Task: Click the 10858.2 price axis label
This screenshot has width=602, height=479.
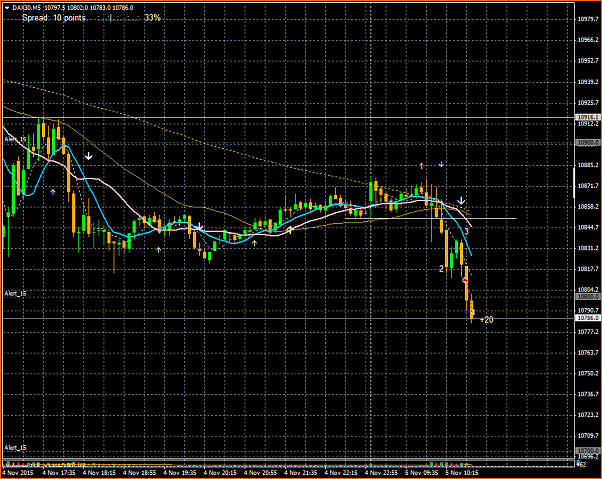Action: click(588, 206)
